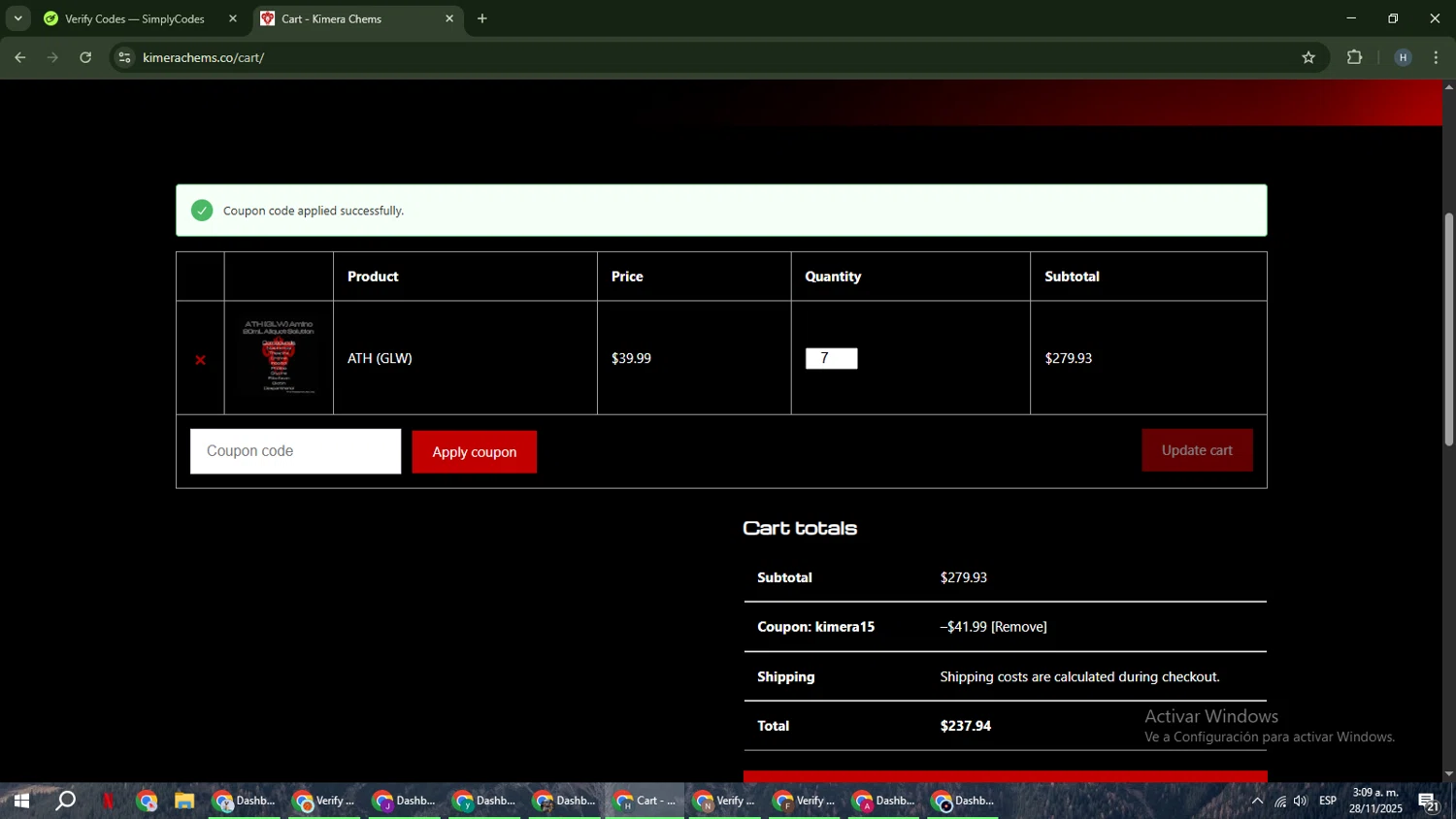Select the Coupon: kimera15 label

click(x=815, y=627)
